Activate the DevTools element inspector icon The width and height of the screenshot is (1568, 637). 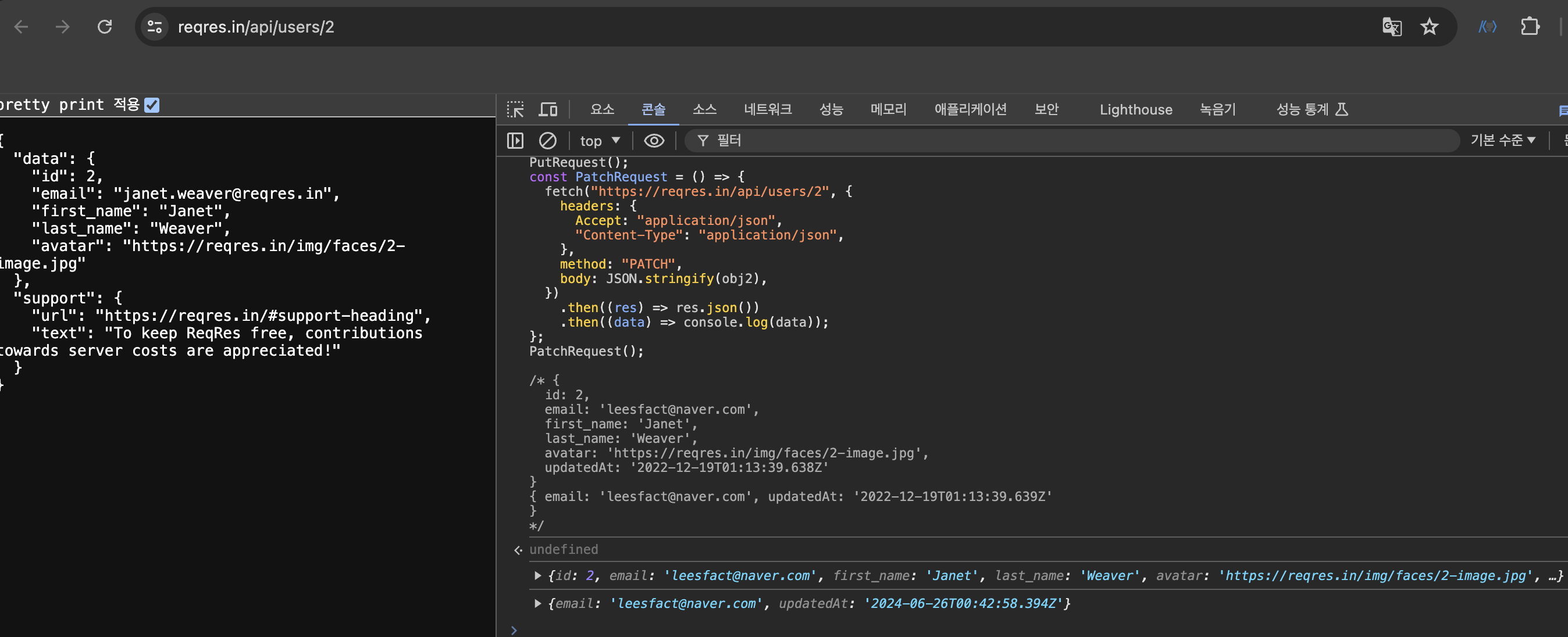pos(515,109)
